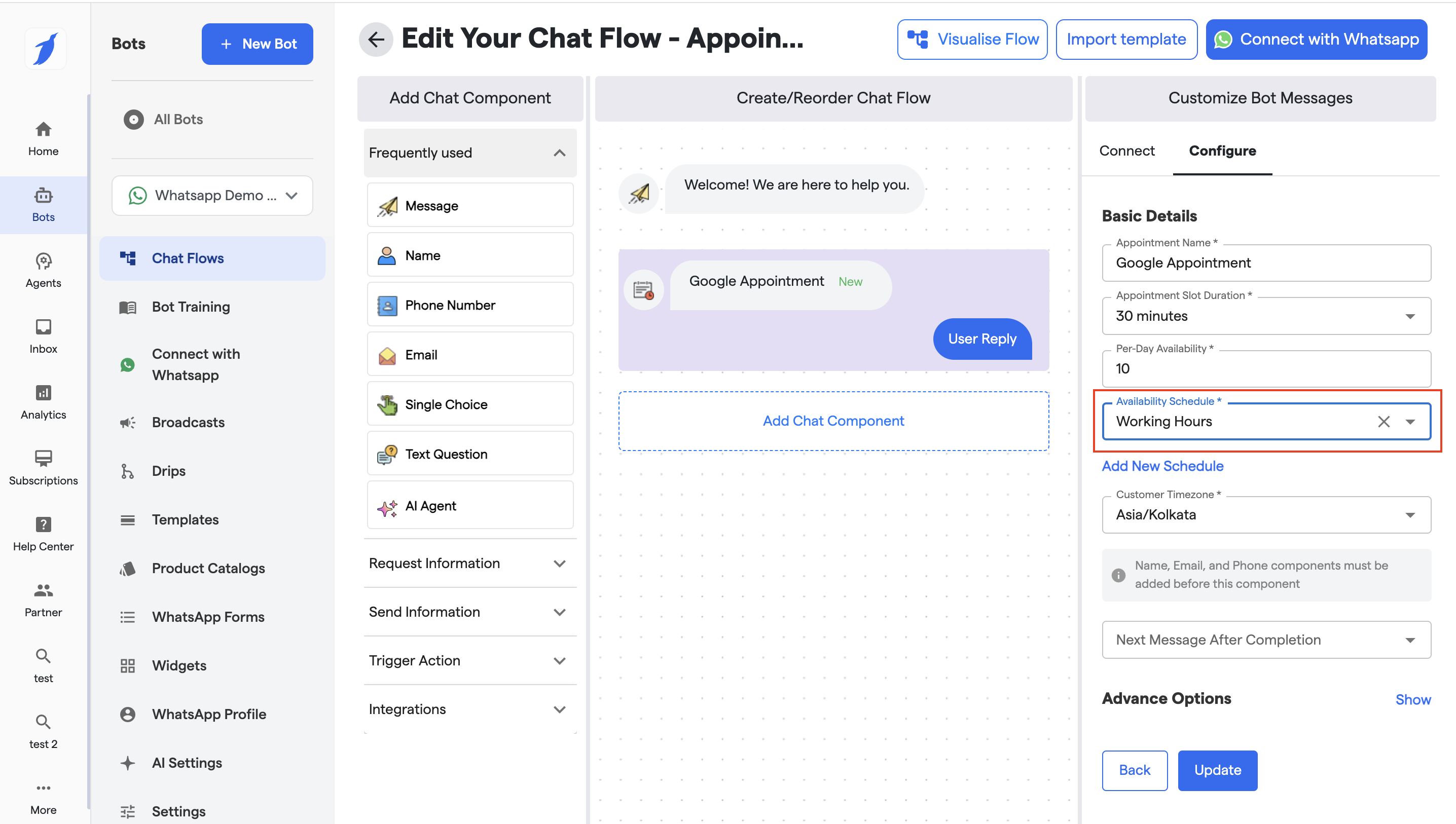Expand the Customer Timezone dropdown
This screenshot has width=1456, height=824.
click(1266, 514)
